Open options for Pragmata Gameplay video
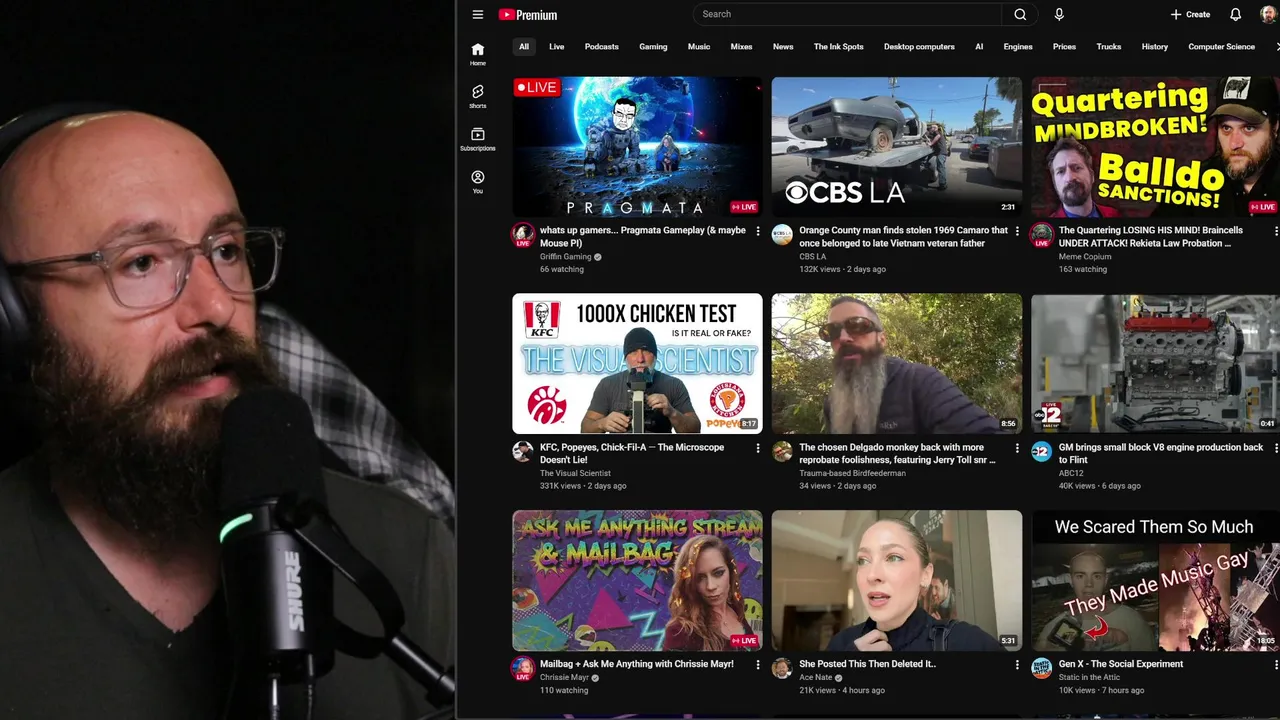1280x720 pixels. [757, 231]
